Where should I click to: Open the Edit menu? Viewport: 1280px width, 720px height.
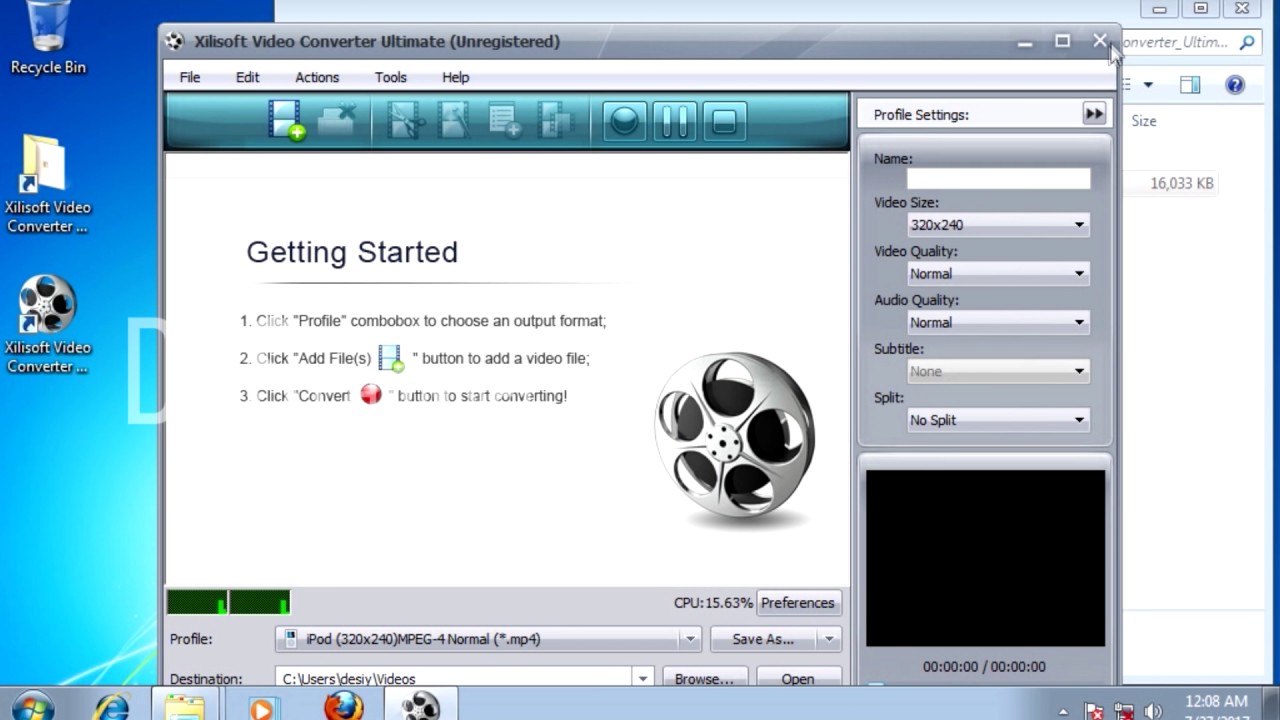coord(247,77)
